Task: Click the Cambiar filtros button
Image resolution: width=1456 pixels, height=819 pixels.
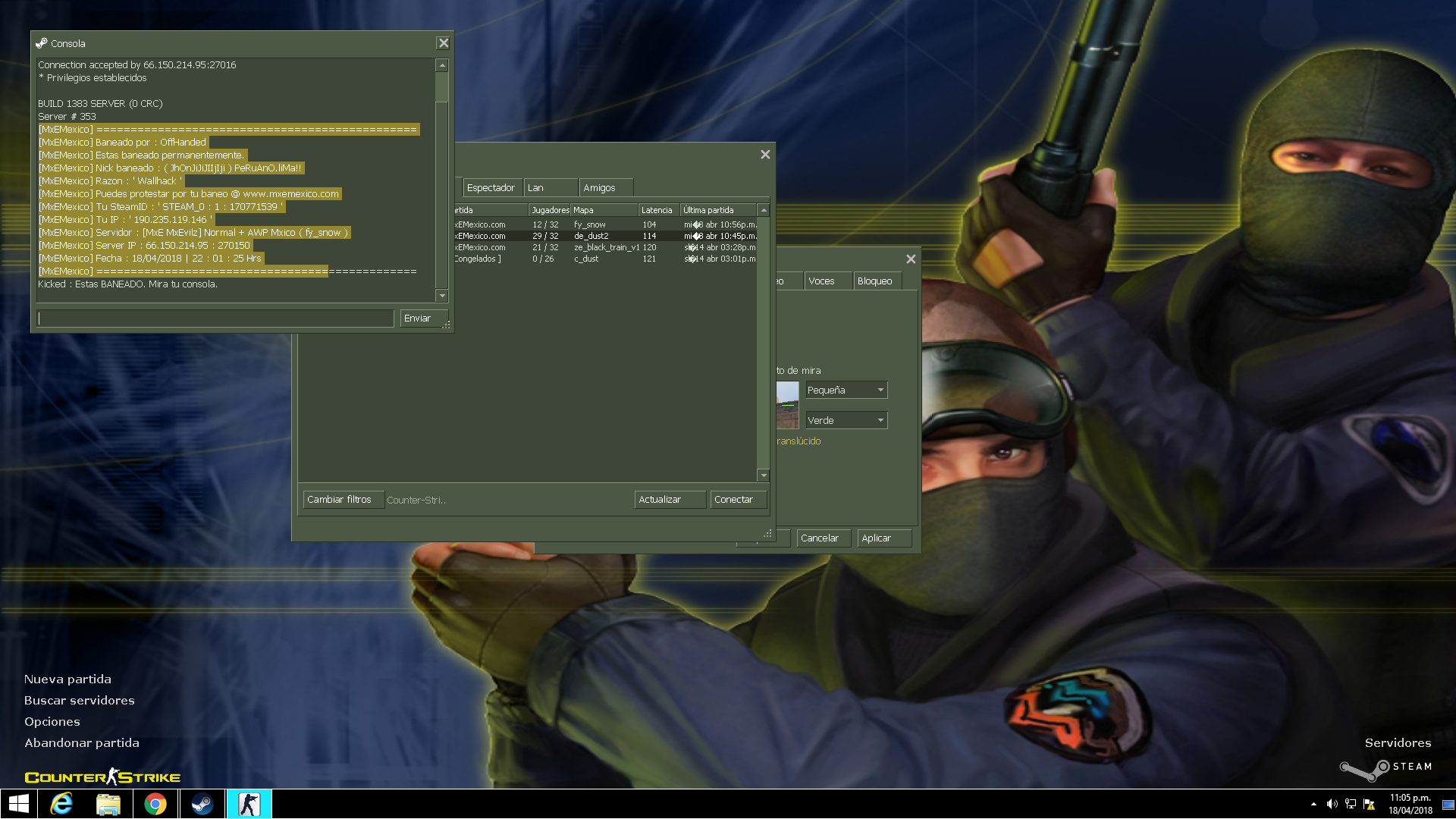Action: (344, 500)
